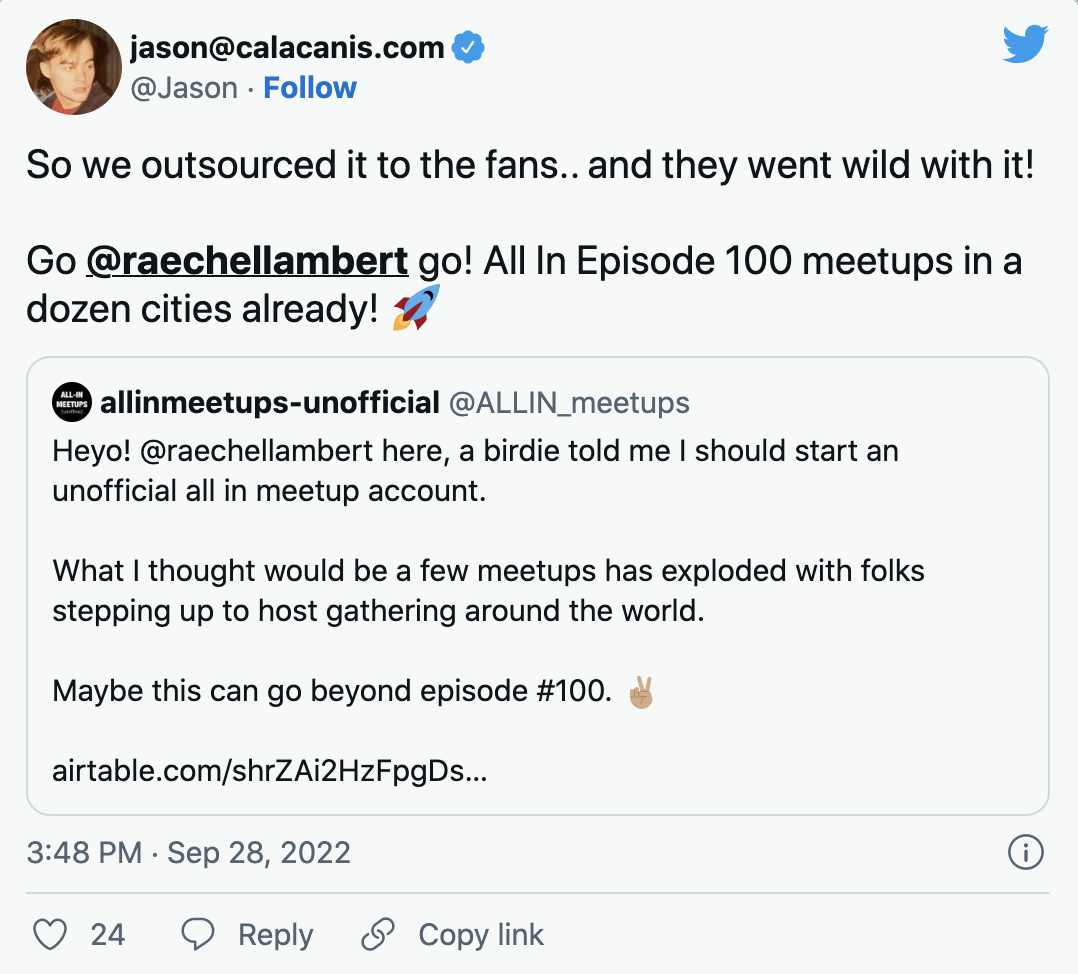
Task: Click the blue verified badge
Action: 469,46
